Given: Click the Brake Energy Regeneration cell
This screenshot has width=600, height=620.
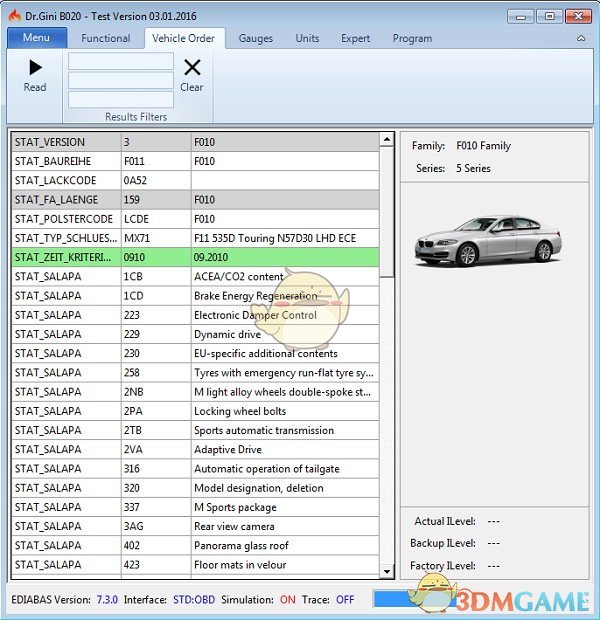Looking at the screenshot, I should pyautogui.click(x=285, y=296).
